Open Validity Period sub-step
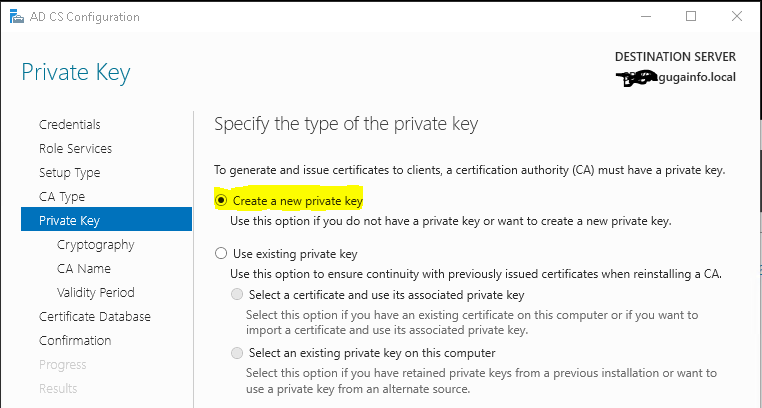The image size is (762, 408). coord(95,292)
